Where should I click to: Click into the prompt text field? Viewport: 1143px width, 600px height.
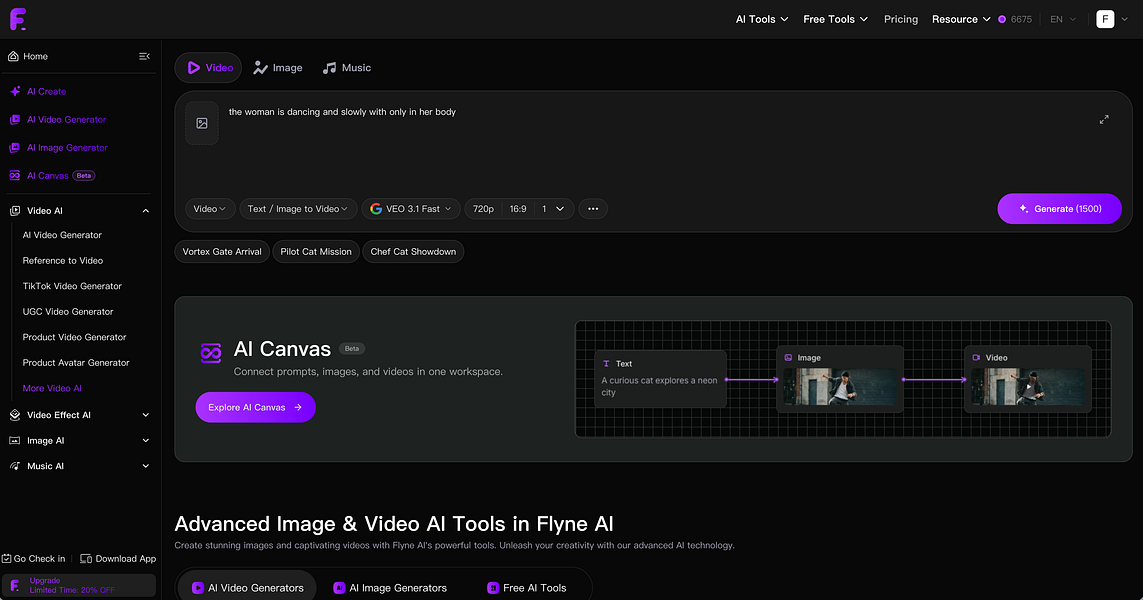coord(656,142)
